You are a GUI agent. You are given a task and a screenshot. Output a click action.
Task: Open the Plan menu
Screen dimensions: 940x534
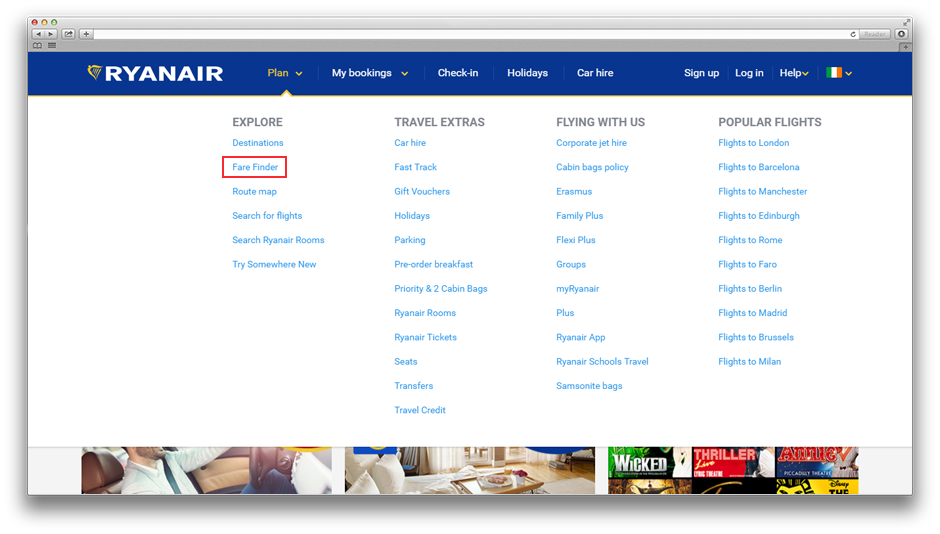click(x=278, y=73)
